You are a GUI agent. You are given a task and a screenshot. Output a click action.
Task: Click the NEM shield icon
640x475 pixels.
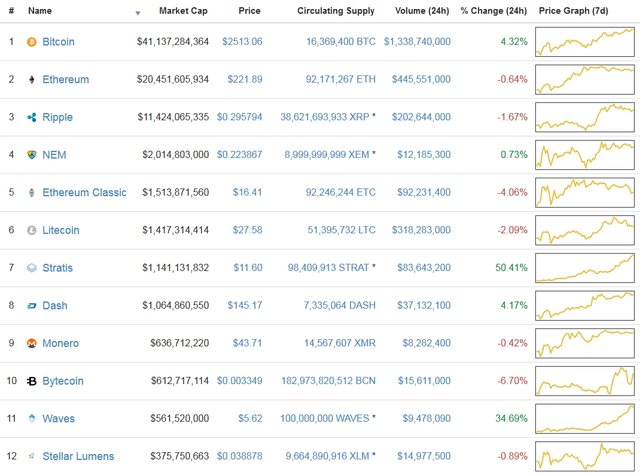(31, 155)
